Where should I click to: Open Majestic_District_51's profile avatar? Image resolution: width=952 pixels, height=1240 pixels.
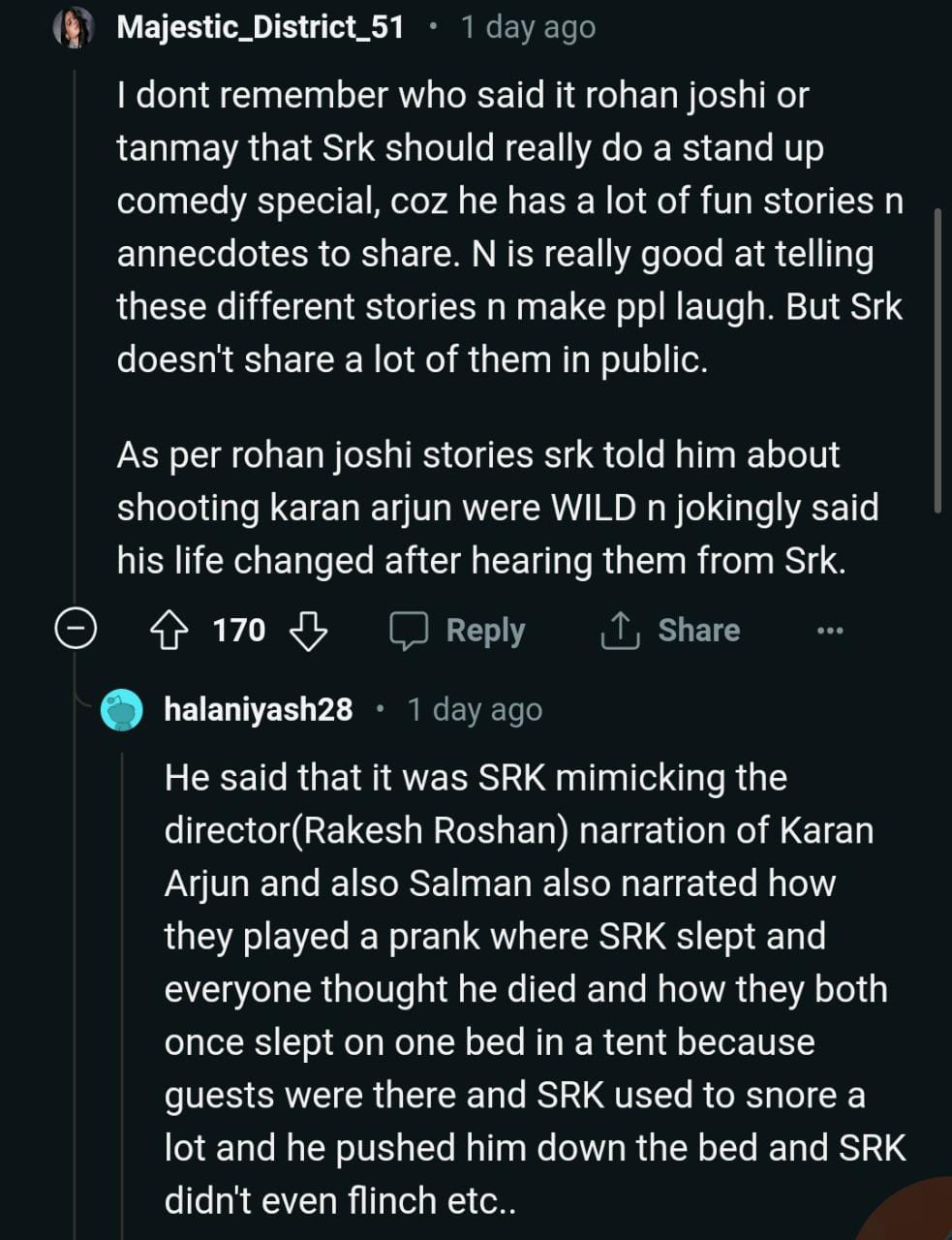pyautogui.click(x=75, y=28)
